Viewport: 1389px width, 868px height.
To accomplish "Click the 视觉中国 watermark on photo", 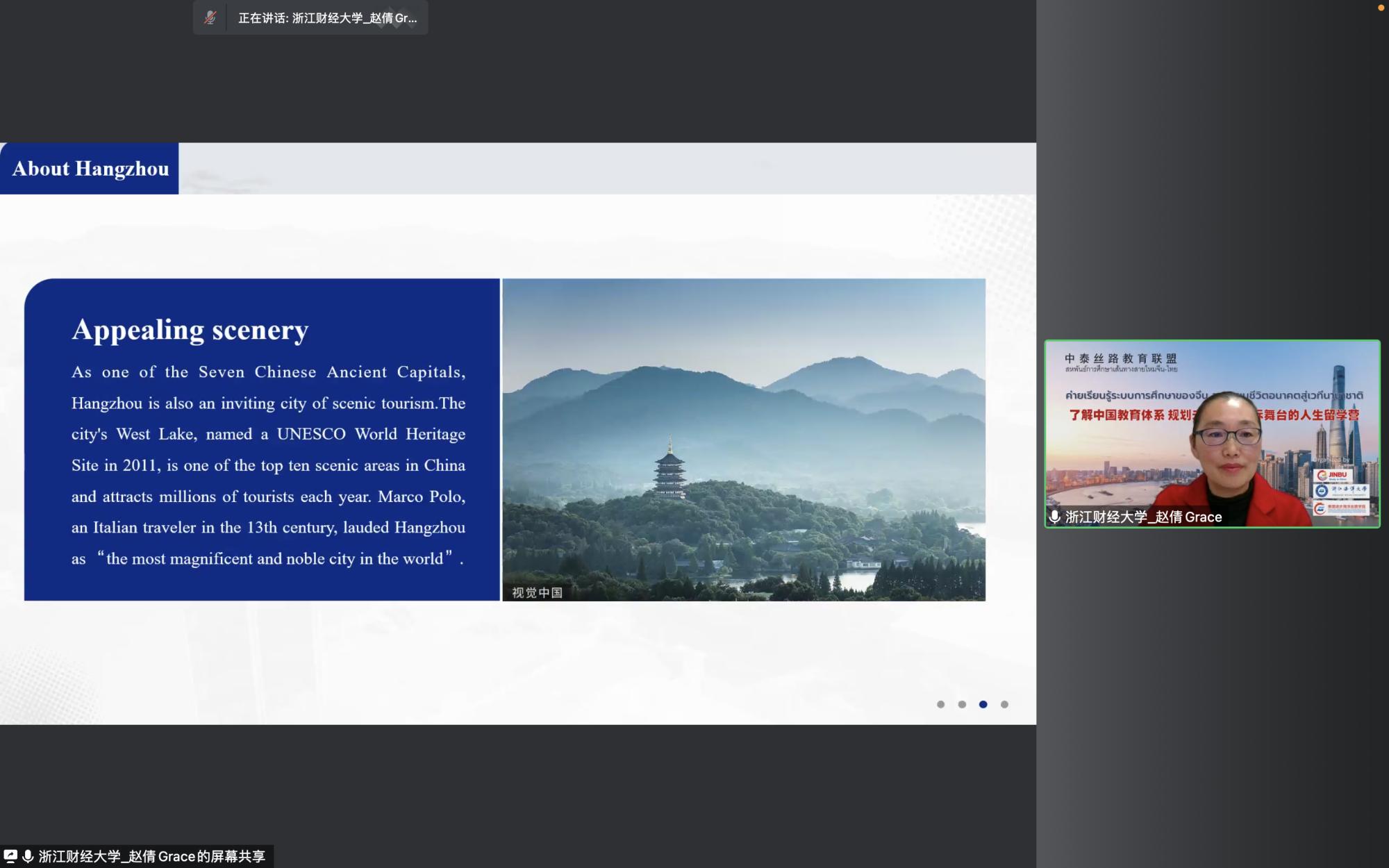I will (x=537, y=592).
